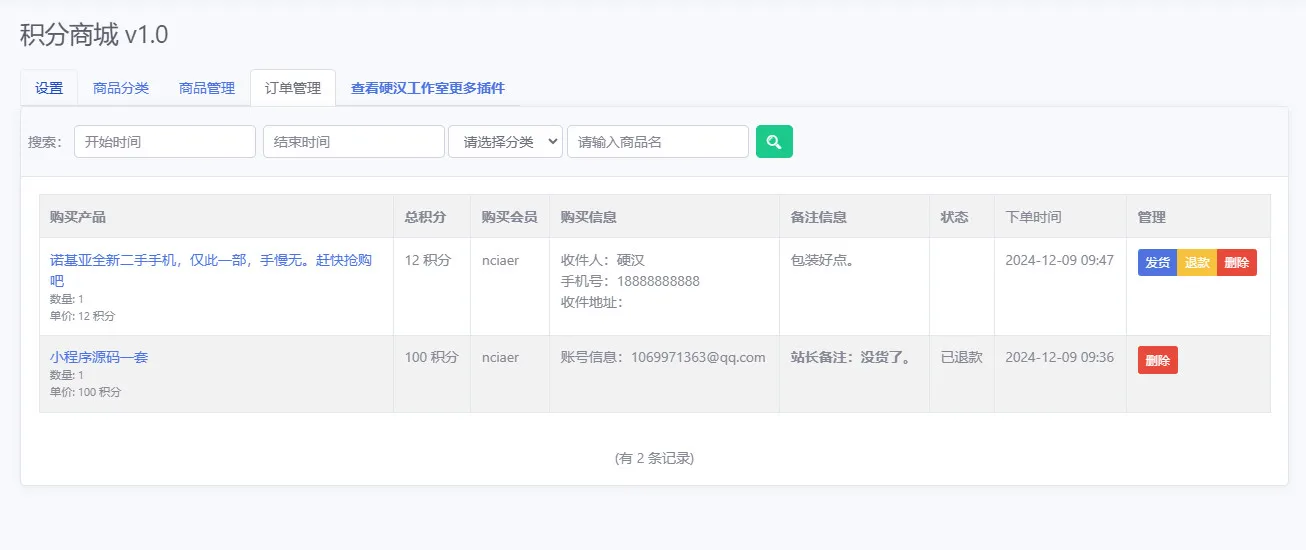Click the 购买产品 column header
1306x550 pixels.
(78, 217)
